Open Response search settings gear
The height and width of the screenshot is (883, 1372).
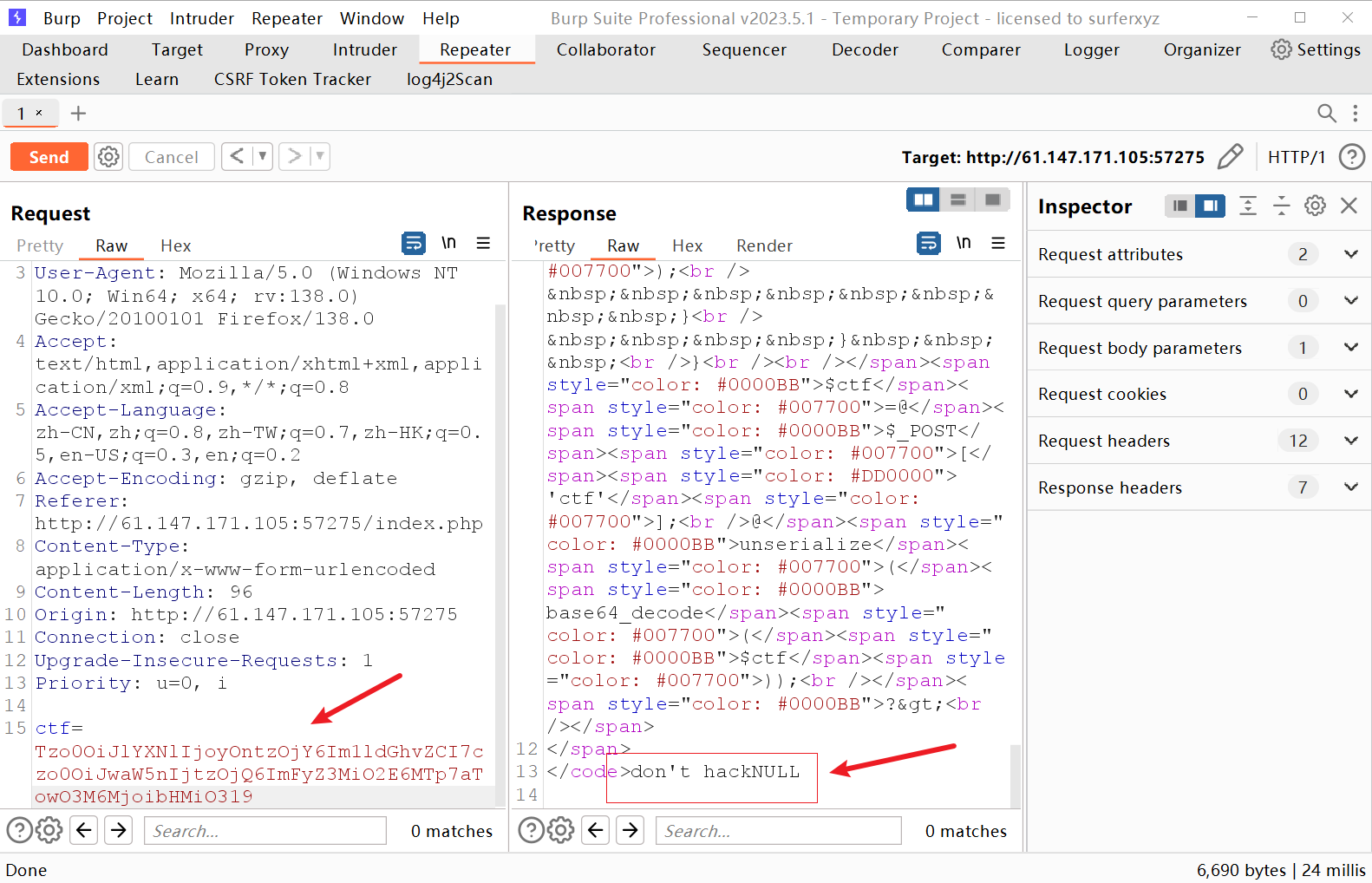coord(561,830)
